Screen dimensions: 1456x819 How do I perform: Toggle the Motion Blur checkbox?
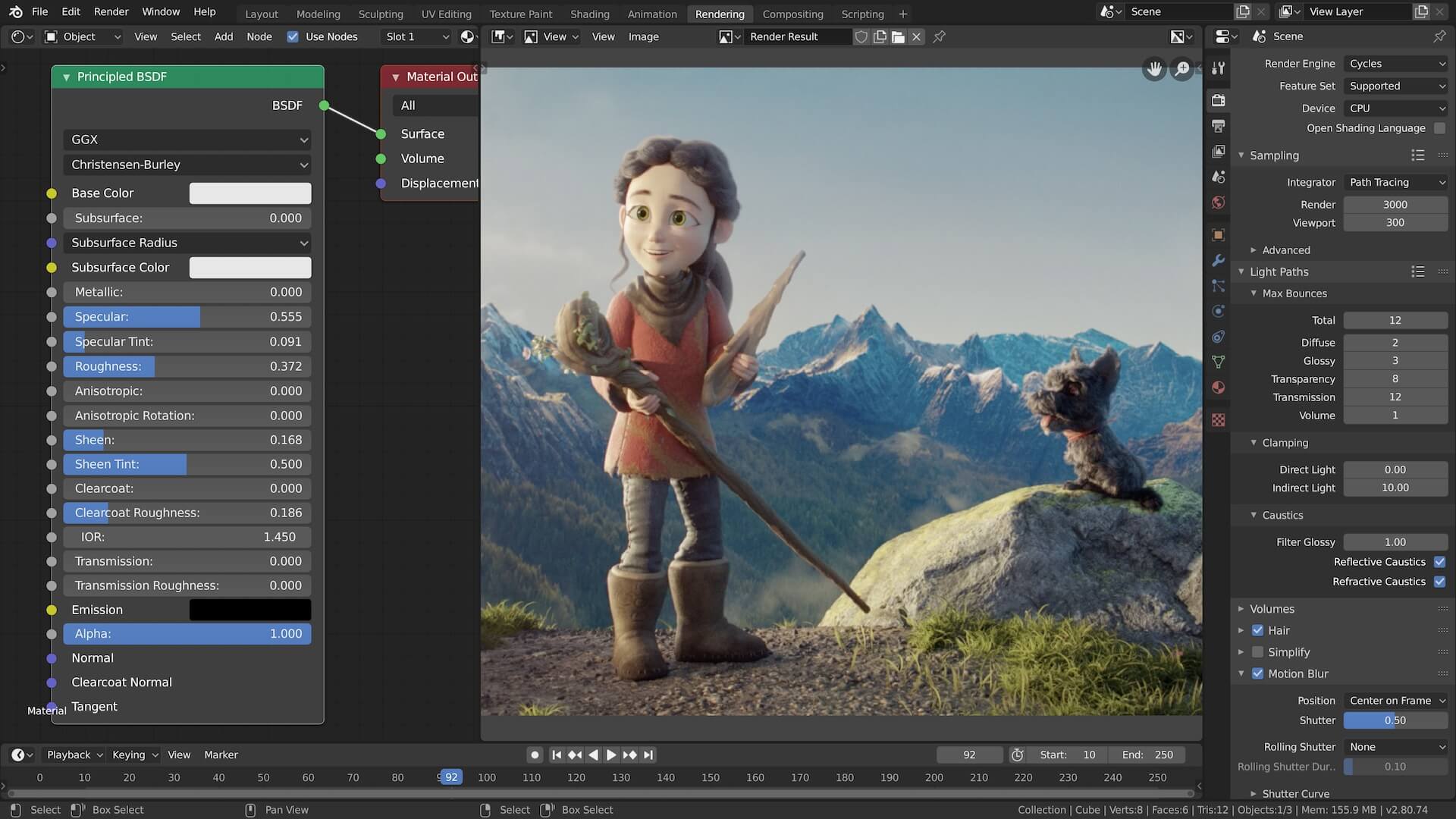[1258, 673]
